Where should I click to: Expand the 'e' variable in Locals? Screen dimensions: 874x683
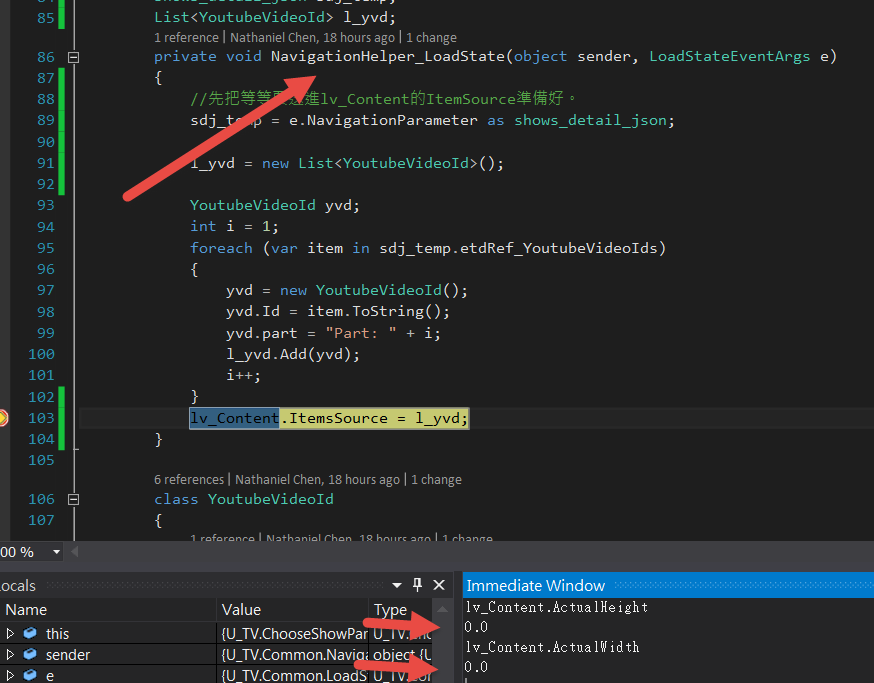10,675
